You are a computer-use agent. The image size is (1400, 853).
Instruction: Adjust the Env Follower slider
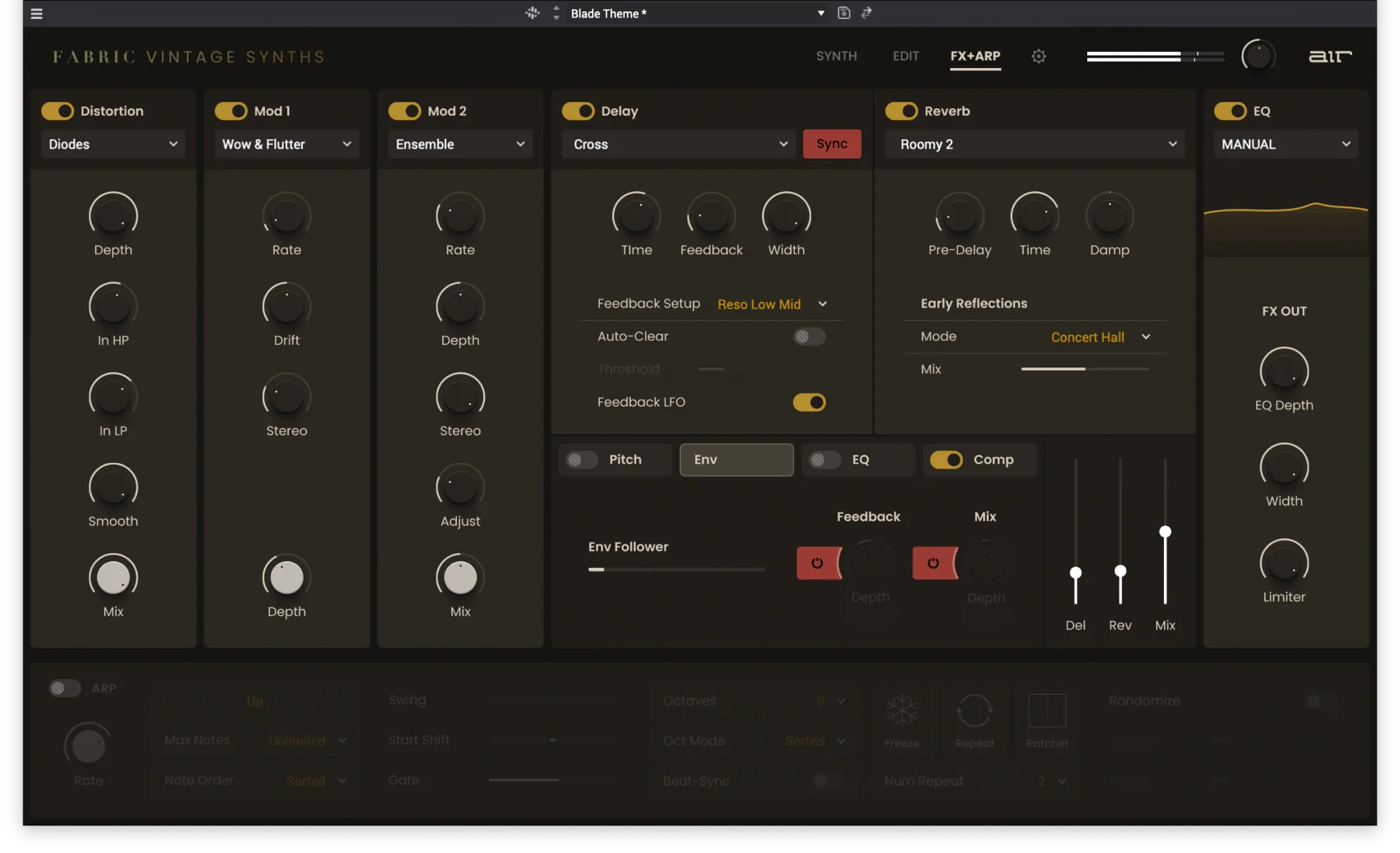coord(677,569)
